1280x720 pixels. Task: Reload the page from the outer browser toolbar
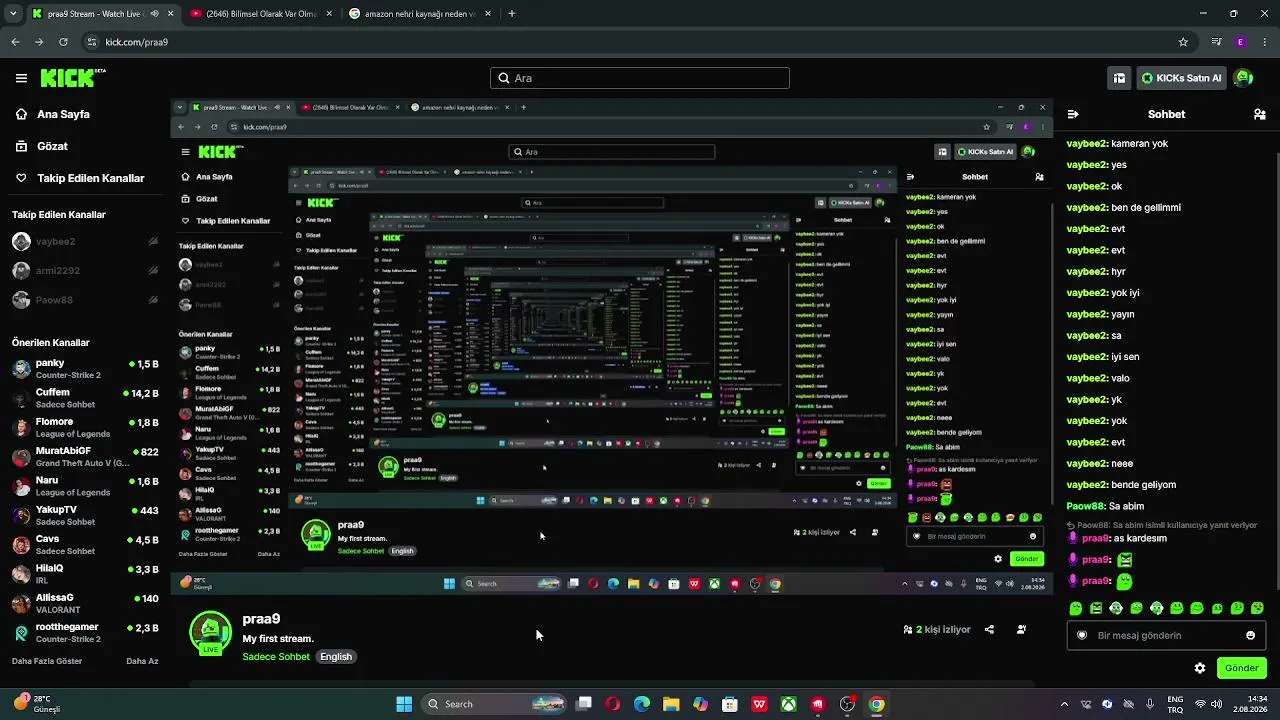pyautogui.click(x=63, y=42)
